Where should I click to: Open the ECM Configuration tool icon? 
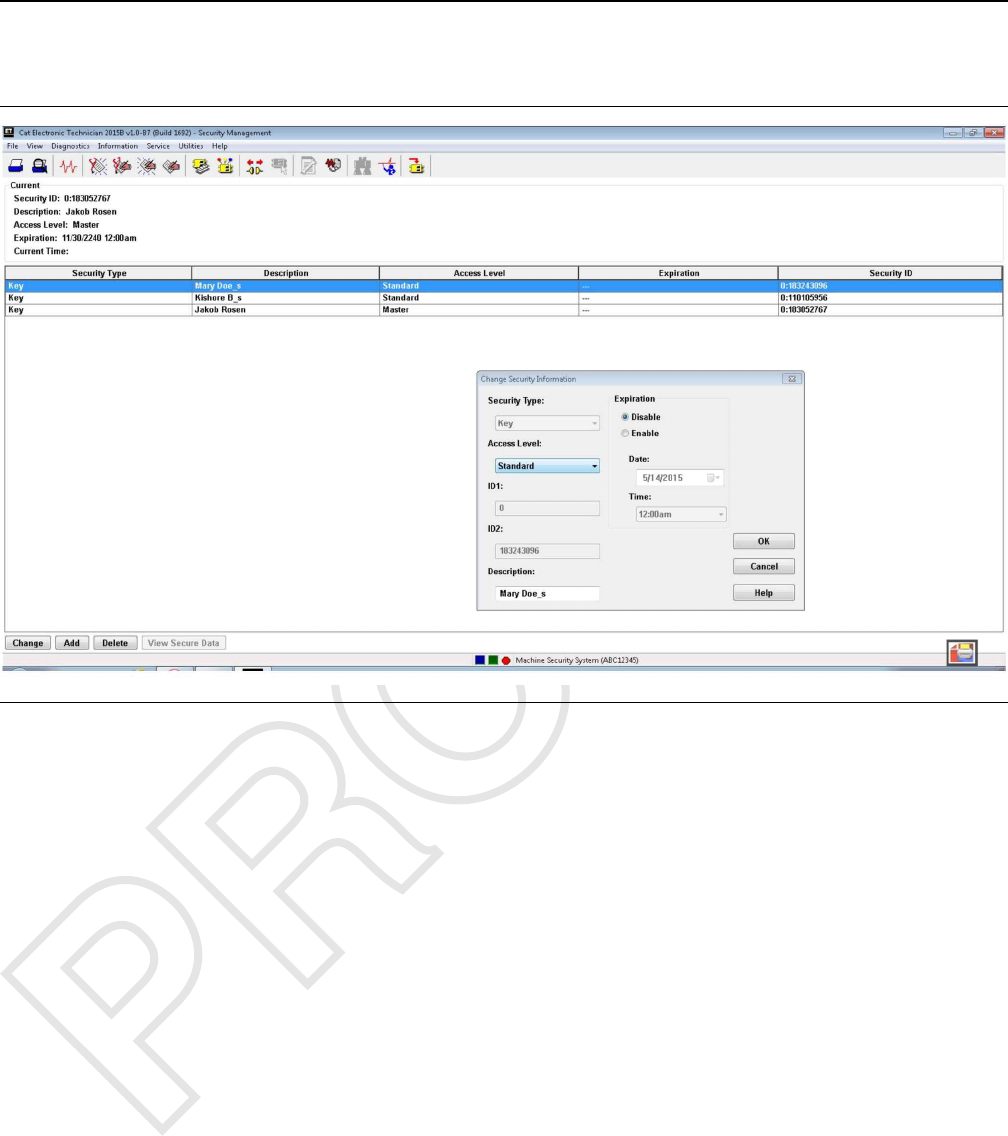coord(225,167)
